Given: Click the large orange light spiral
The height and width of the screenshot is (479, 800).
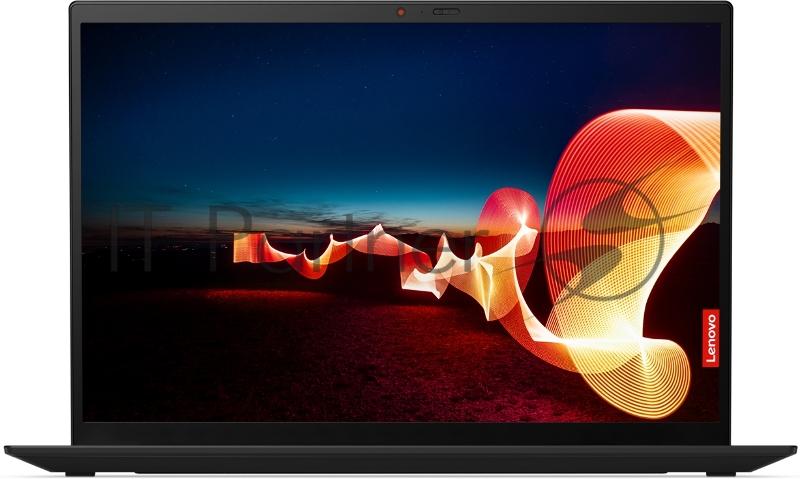Looking at the screenshot, I should point(640,180).
